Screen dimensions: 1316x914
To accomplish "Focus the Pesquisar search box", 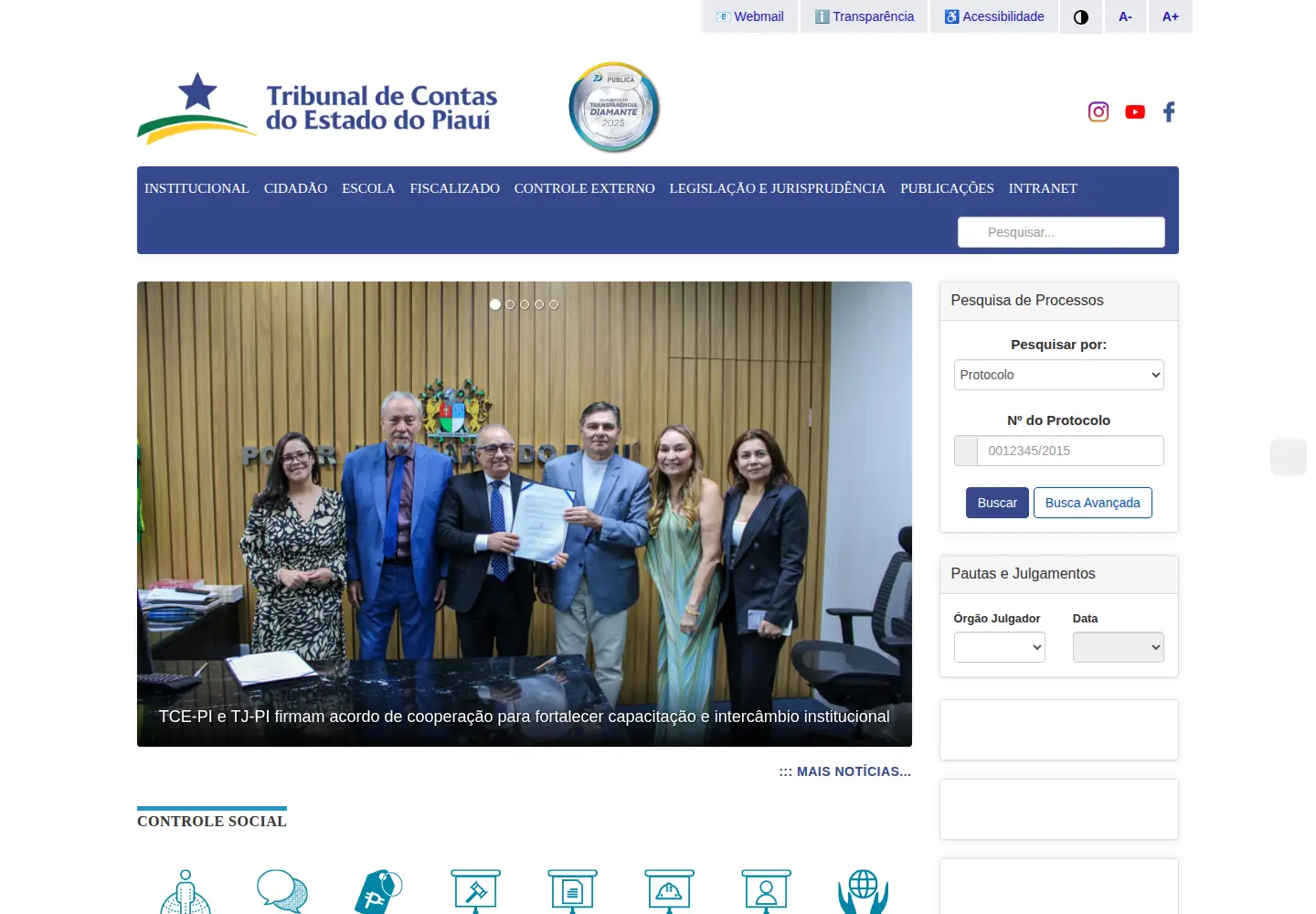I will pyautogui.click(x=1061, y=232).
